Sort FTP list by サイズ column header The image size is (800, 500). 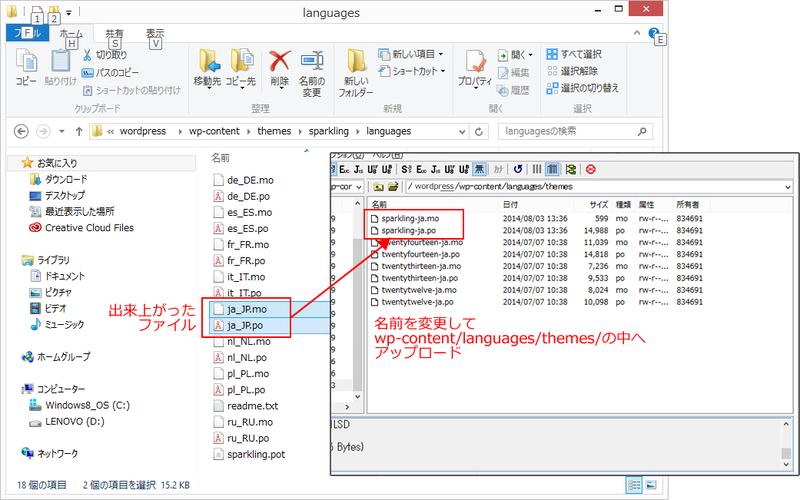598,205
